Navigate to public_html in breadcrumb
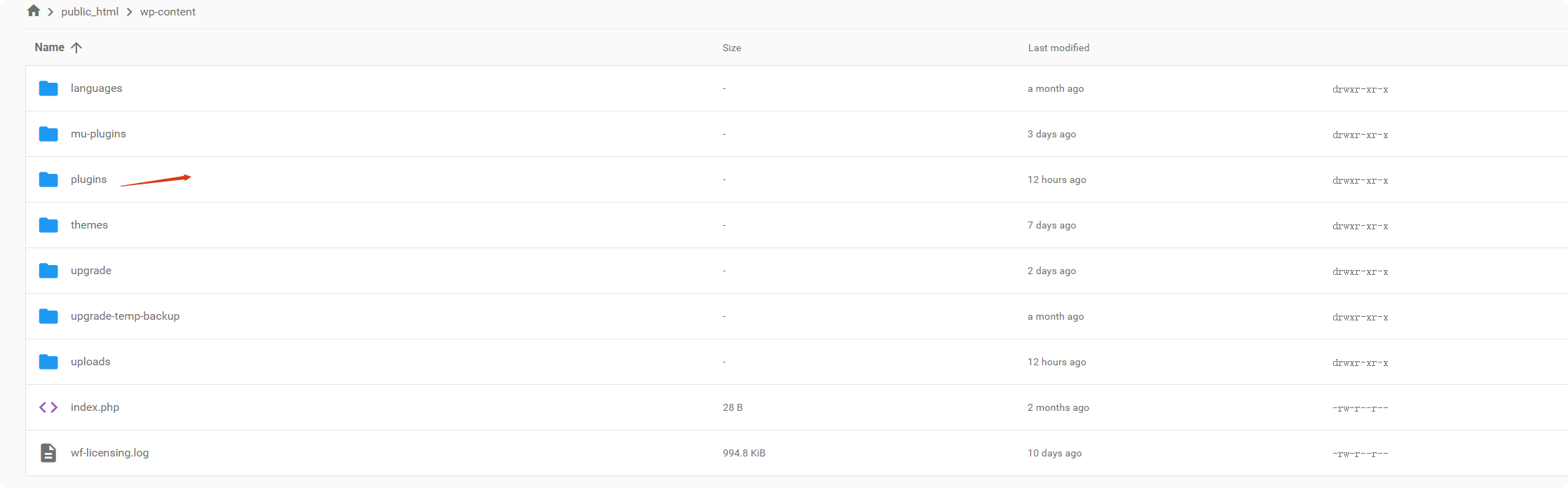1568x488 pixels. pyautogui.click(x=90, y=12)
